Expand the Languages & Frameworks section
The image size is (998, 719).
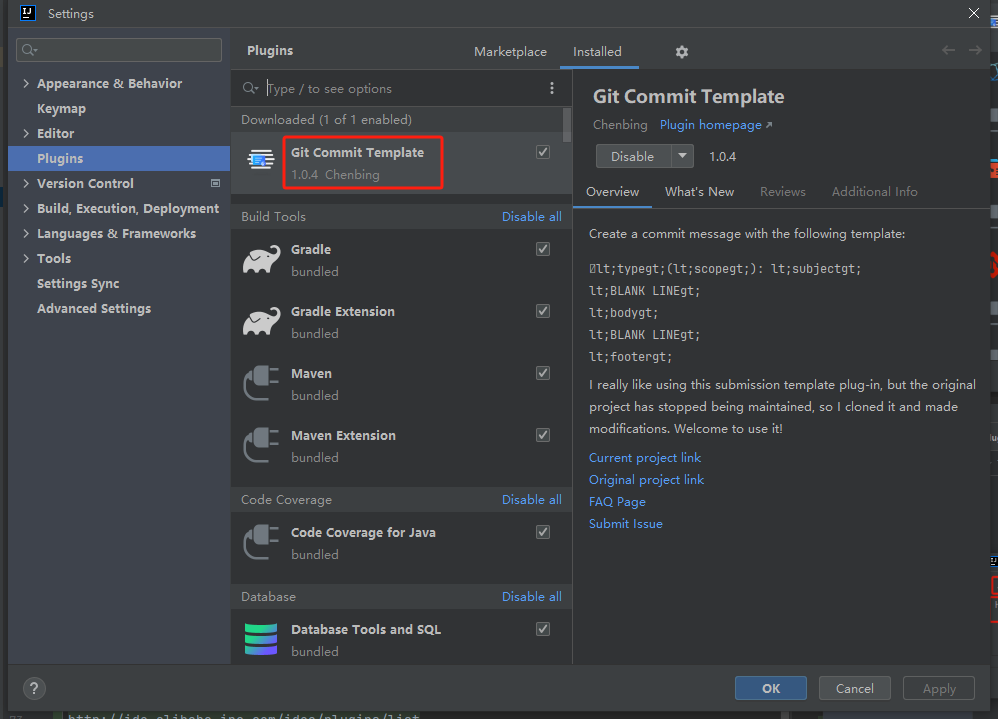(x=26, y=234)
